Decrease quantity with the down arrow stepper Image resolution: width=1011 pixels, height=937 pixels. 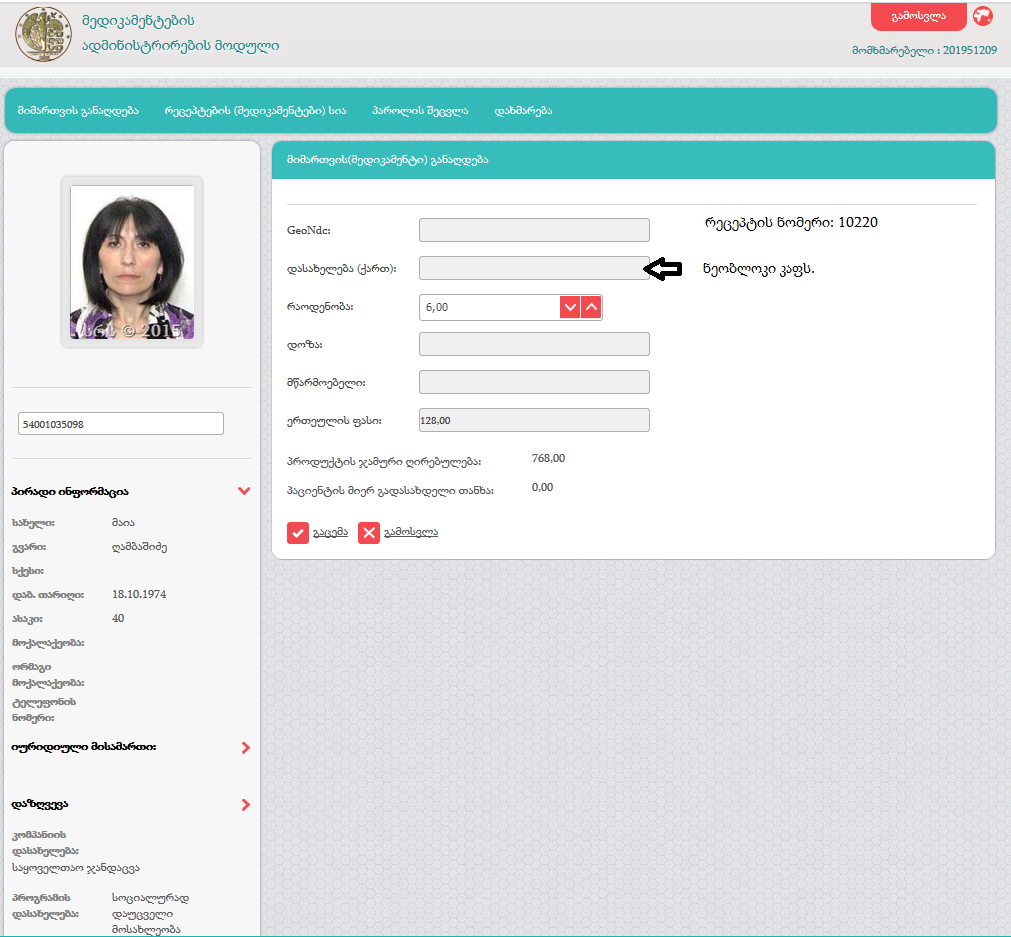pyautogui.click(x=570, y=307)
